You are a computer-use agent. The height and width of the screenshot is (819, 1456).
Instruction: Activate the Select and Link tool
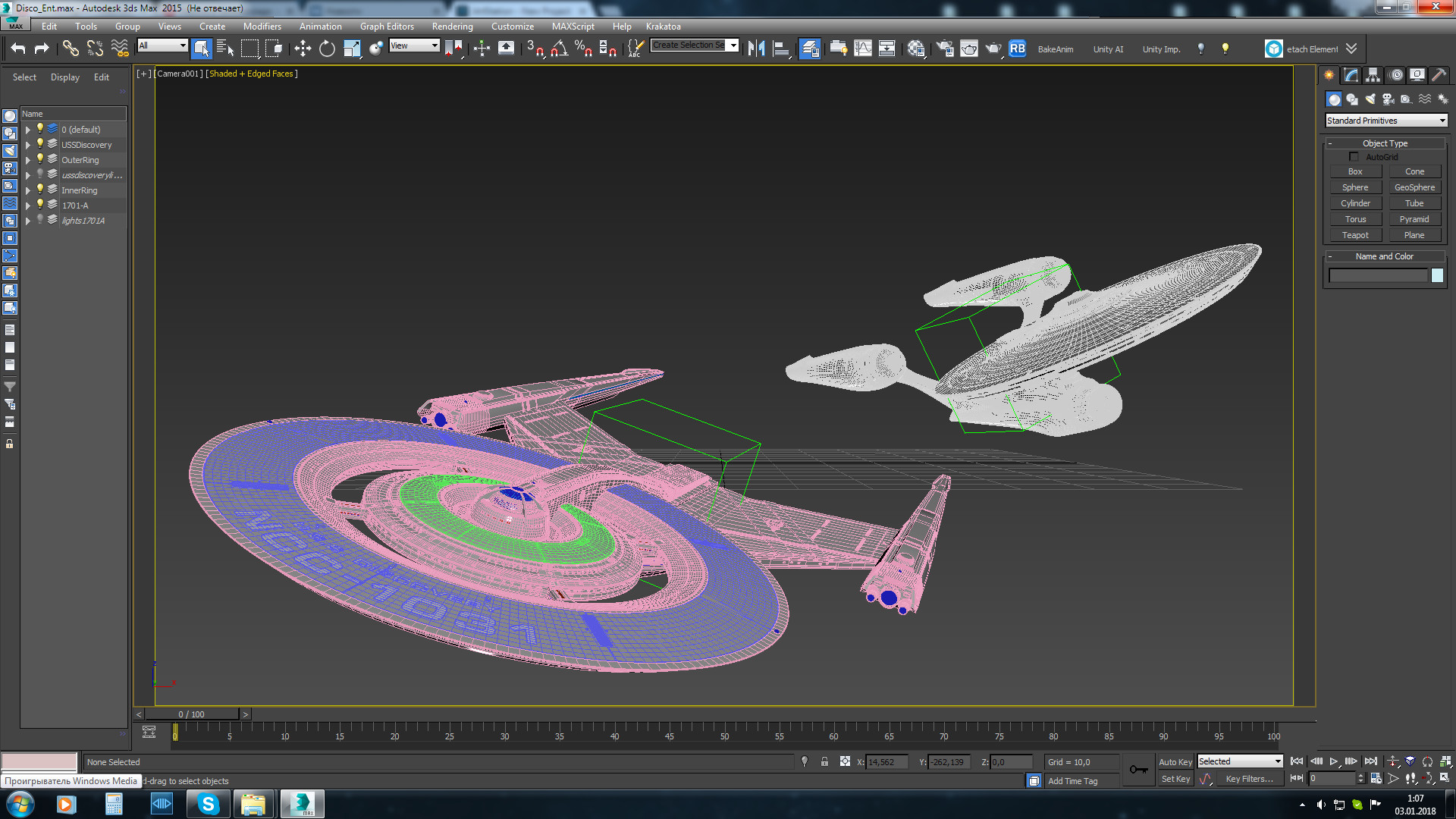coord(71,49)
